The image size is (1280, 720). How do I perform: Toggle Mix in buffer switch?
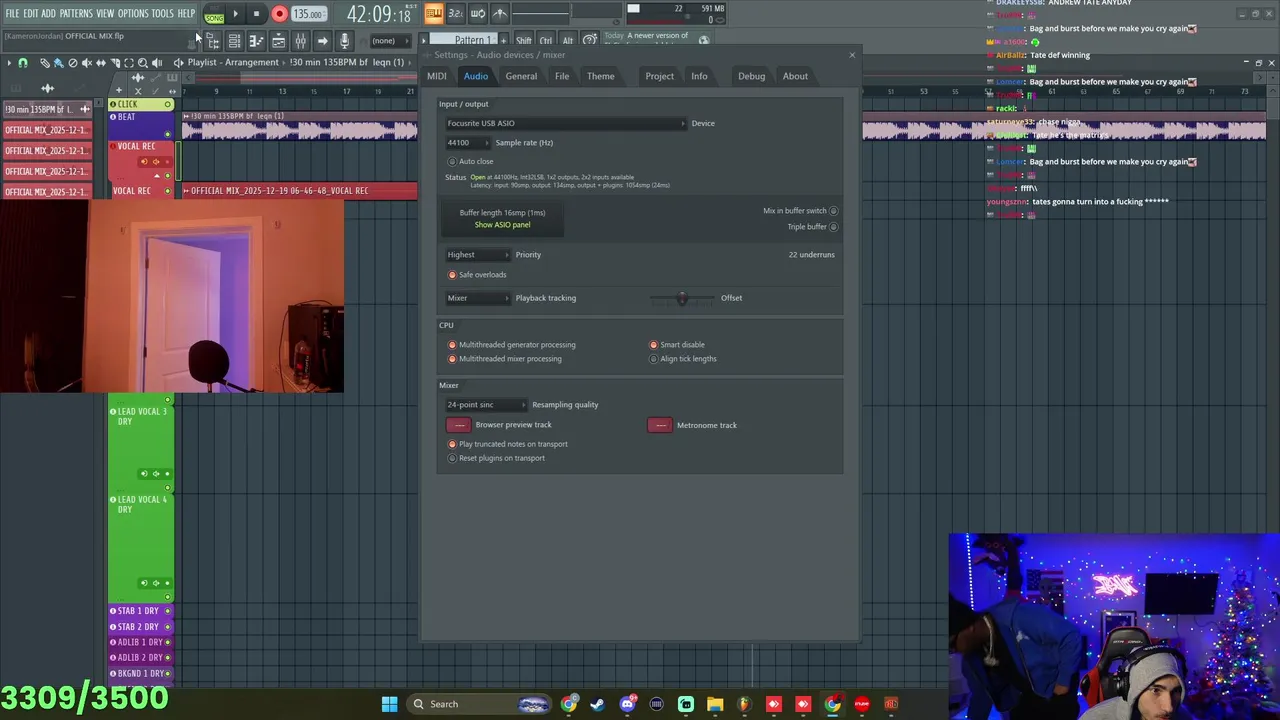(833, 211)
